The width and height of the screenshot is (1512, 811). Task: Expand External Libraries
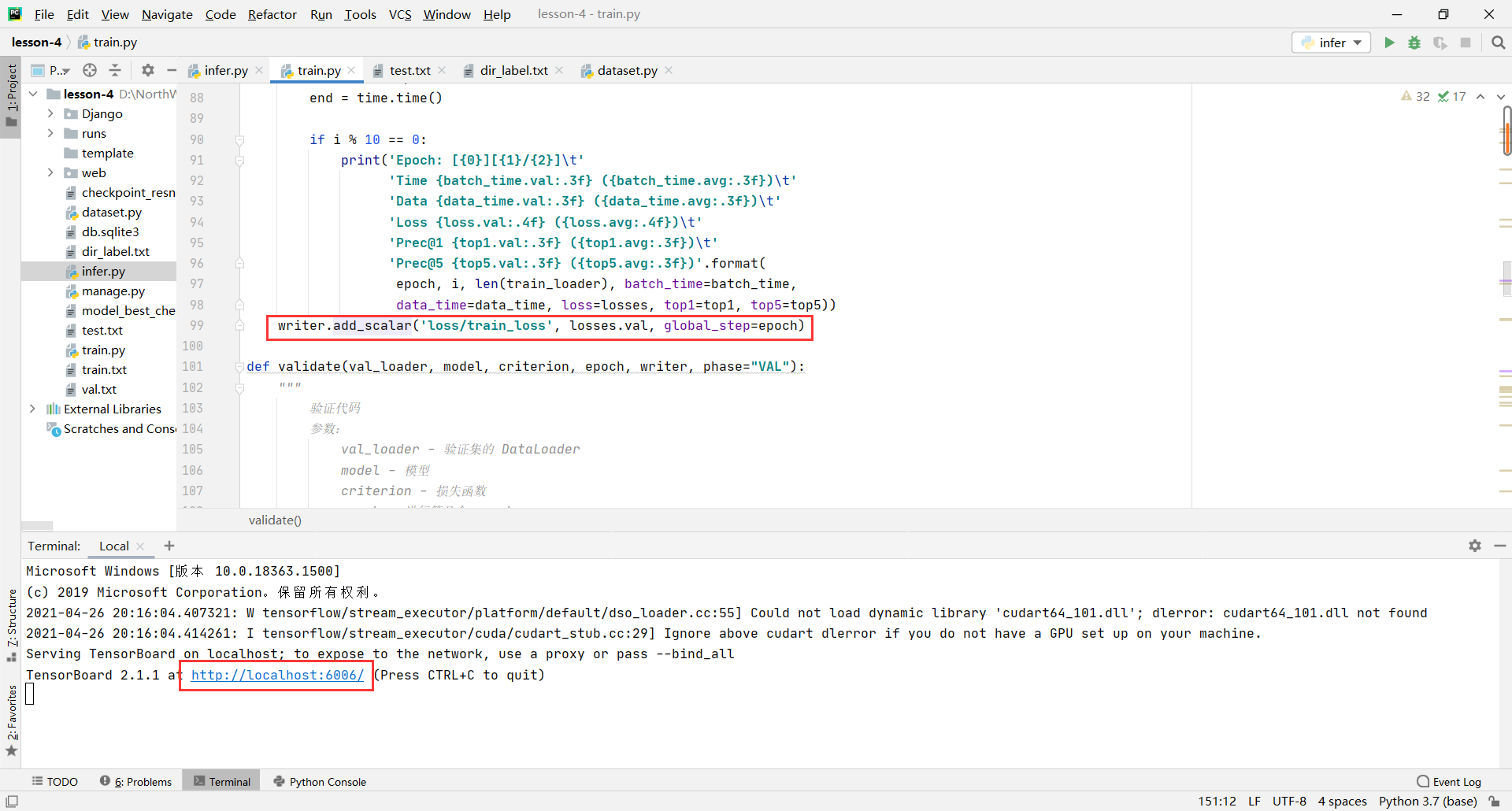click(32, 409)
